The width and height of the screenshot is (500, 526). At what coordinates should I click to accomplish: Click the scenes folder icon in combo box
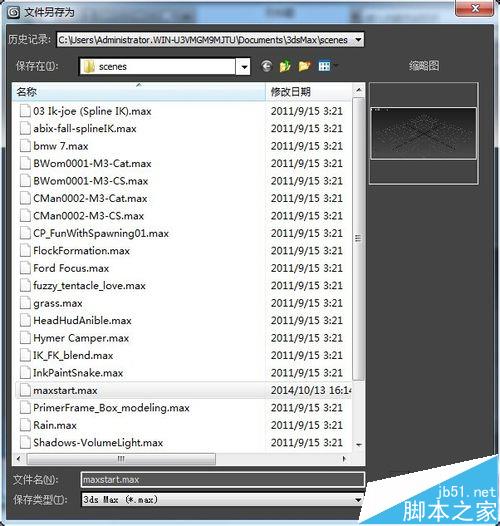click(x=89, y=66)
